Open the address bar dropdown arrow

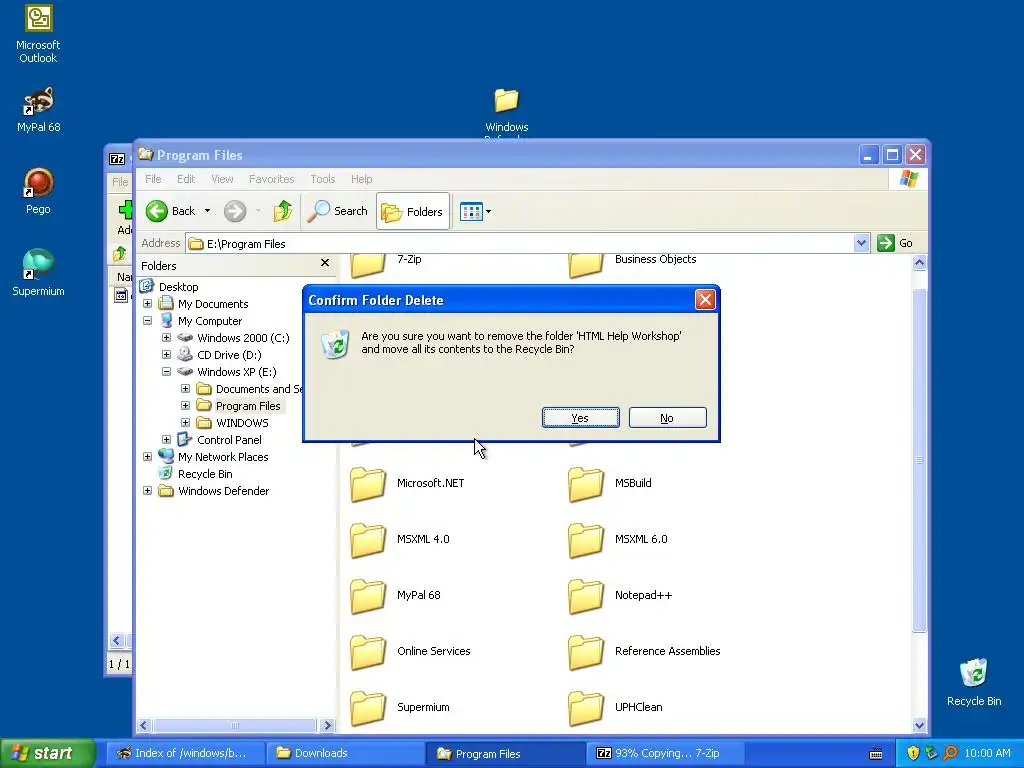tap(861, 243)
